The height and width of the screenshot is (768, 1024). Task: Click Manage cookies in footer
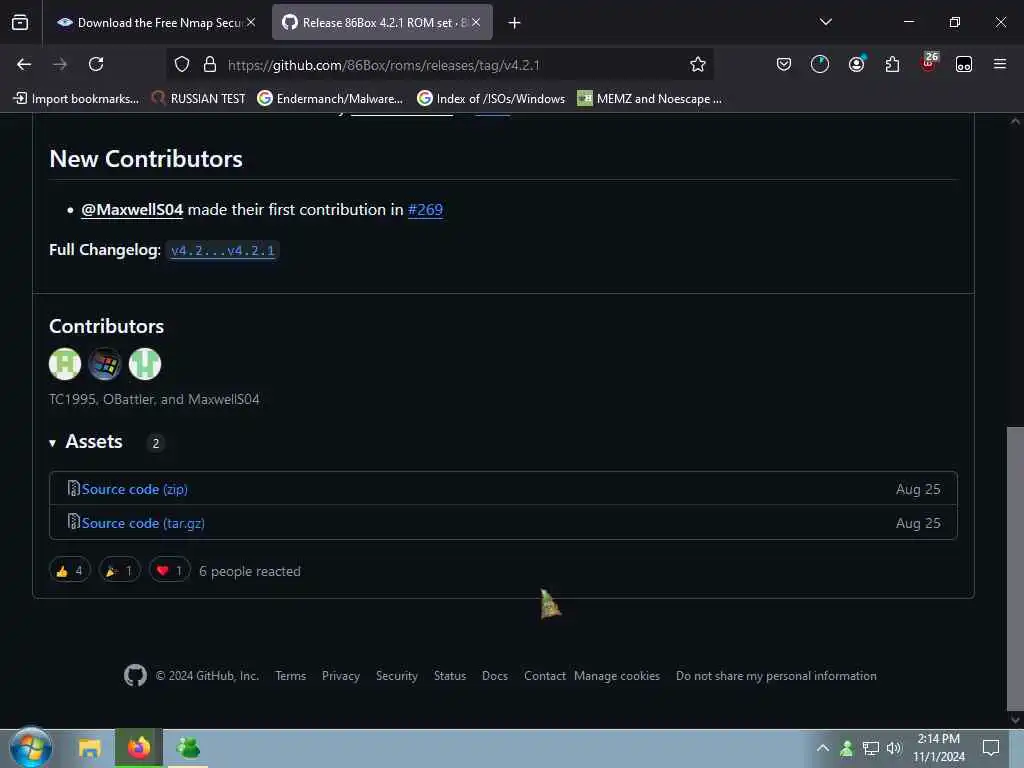(616, 676)
